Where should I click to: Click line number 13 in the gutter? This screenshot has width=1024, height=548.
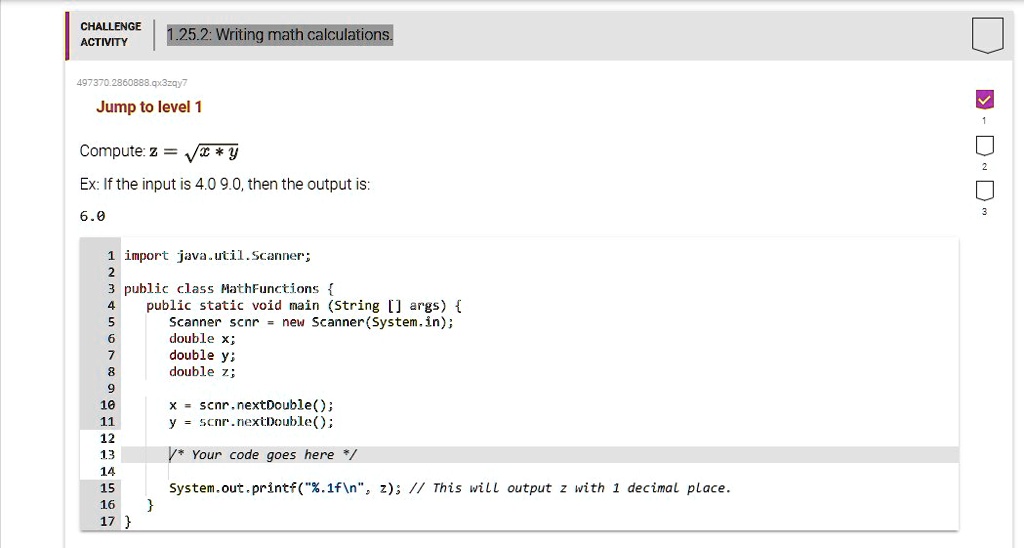[x=107, y=455]
